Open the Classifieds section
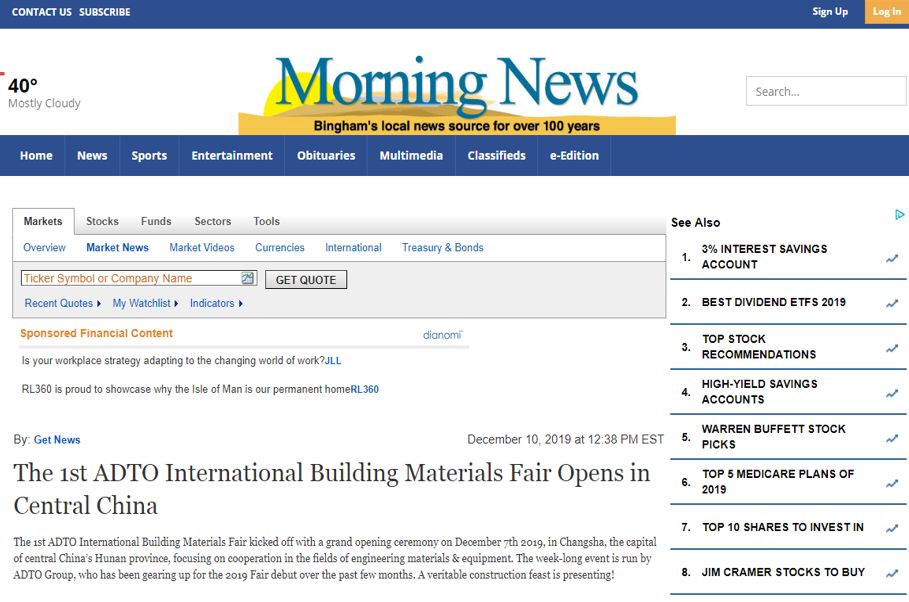The image size is (909, 602). (496, 155)
